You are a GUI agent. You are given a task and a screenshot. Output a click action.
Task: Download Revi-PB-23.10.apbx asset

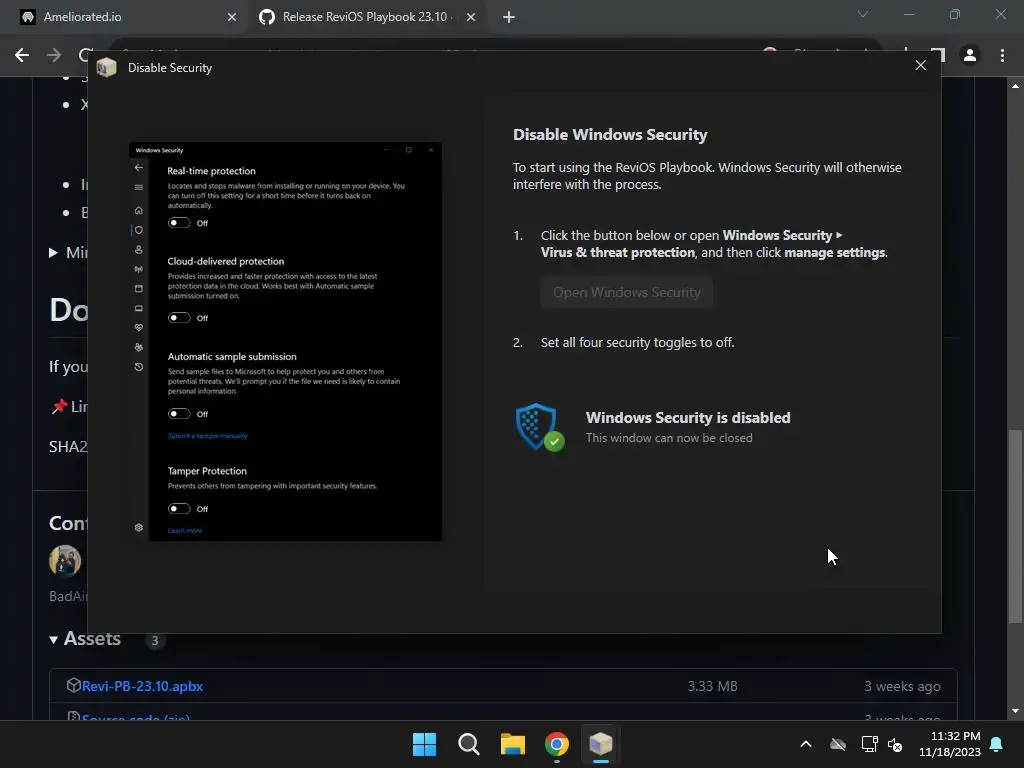(142, 686)
